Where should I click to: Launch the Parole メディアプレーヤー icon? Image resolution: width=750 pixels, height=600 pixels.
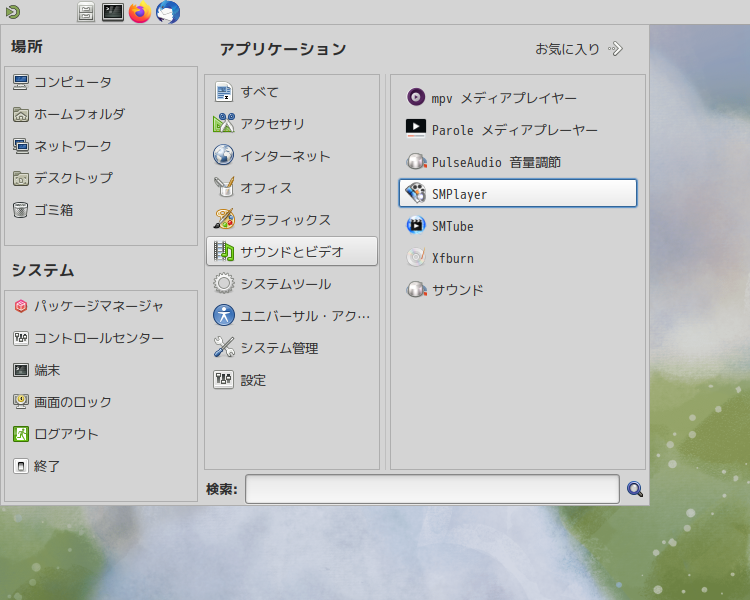416,129
